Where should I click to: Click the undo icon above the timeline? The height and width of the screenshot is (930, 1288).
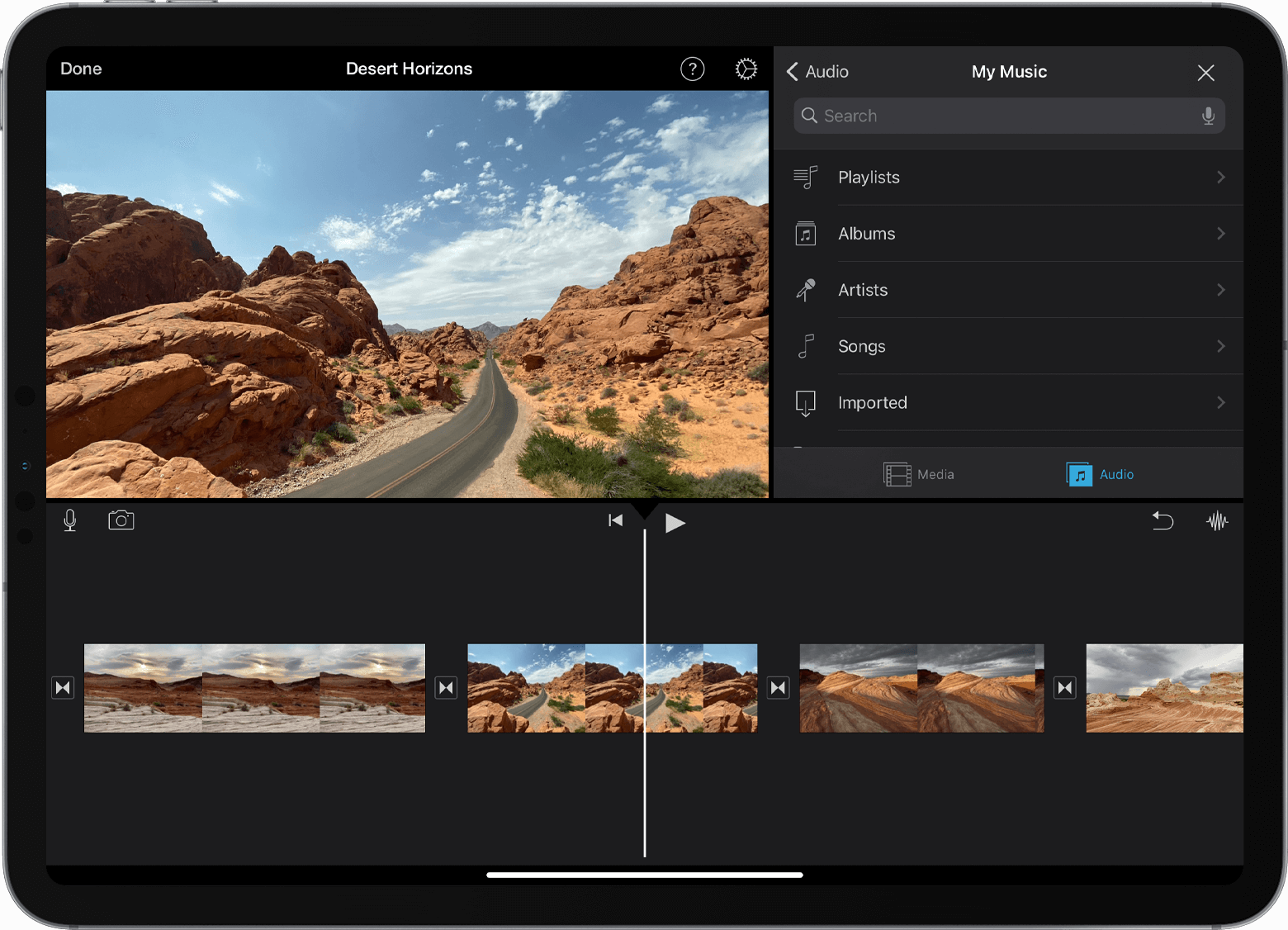[x=1163, y=520]
